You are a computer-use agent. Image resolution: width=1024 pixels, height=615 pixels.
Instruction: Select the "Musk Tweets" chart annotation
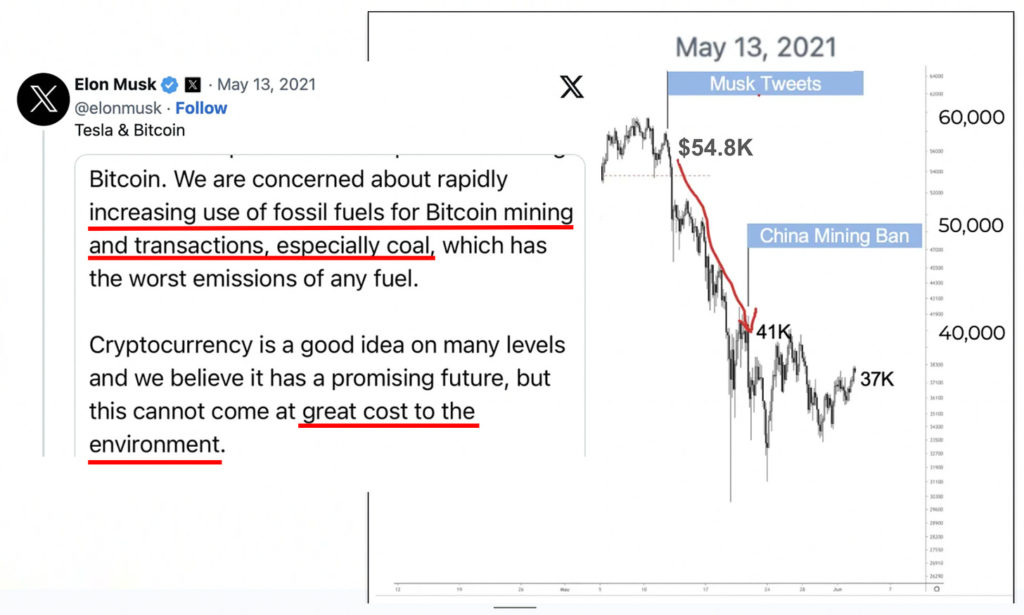[x=765, y=83]
